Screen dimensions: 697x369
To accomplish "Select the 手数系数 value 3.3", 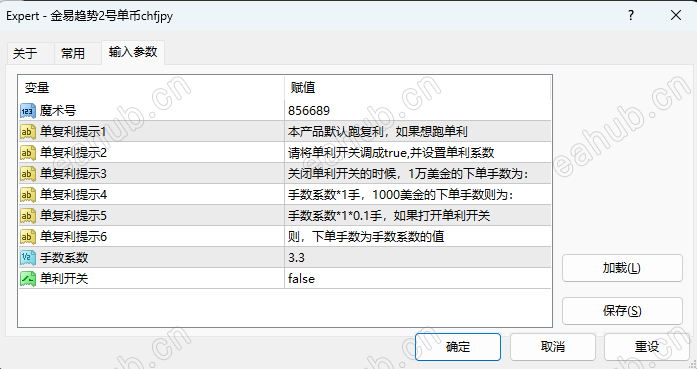I will (296, 258).
